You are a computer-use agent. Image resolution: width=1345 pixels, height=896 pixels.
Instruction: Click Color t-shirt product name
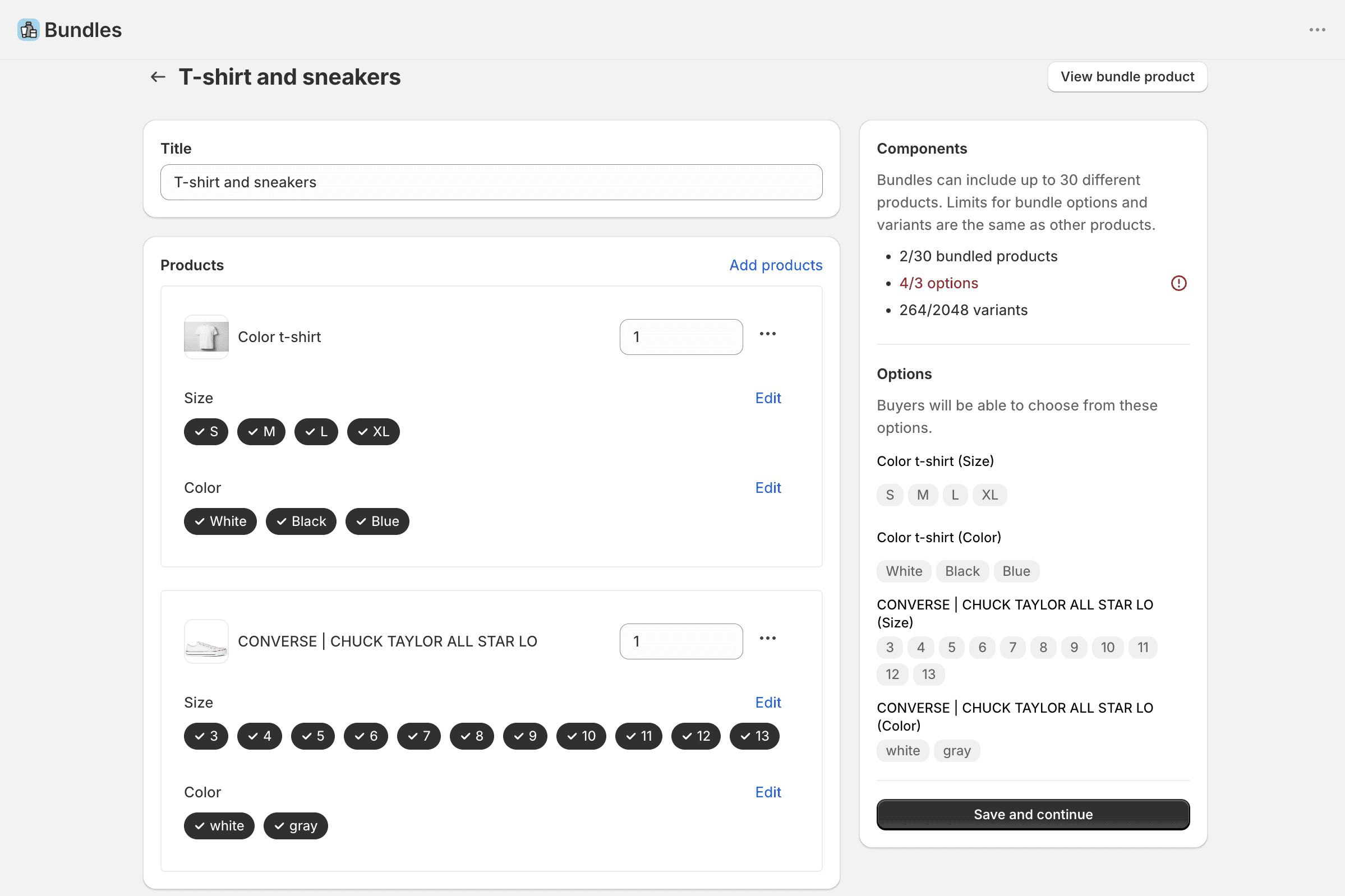(279, 336)
